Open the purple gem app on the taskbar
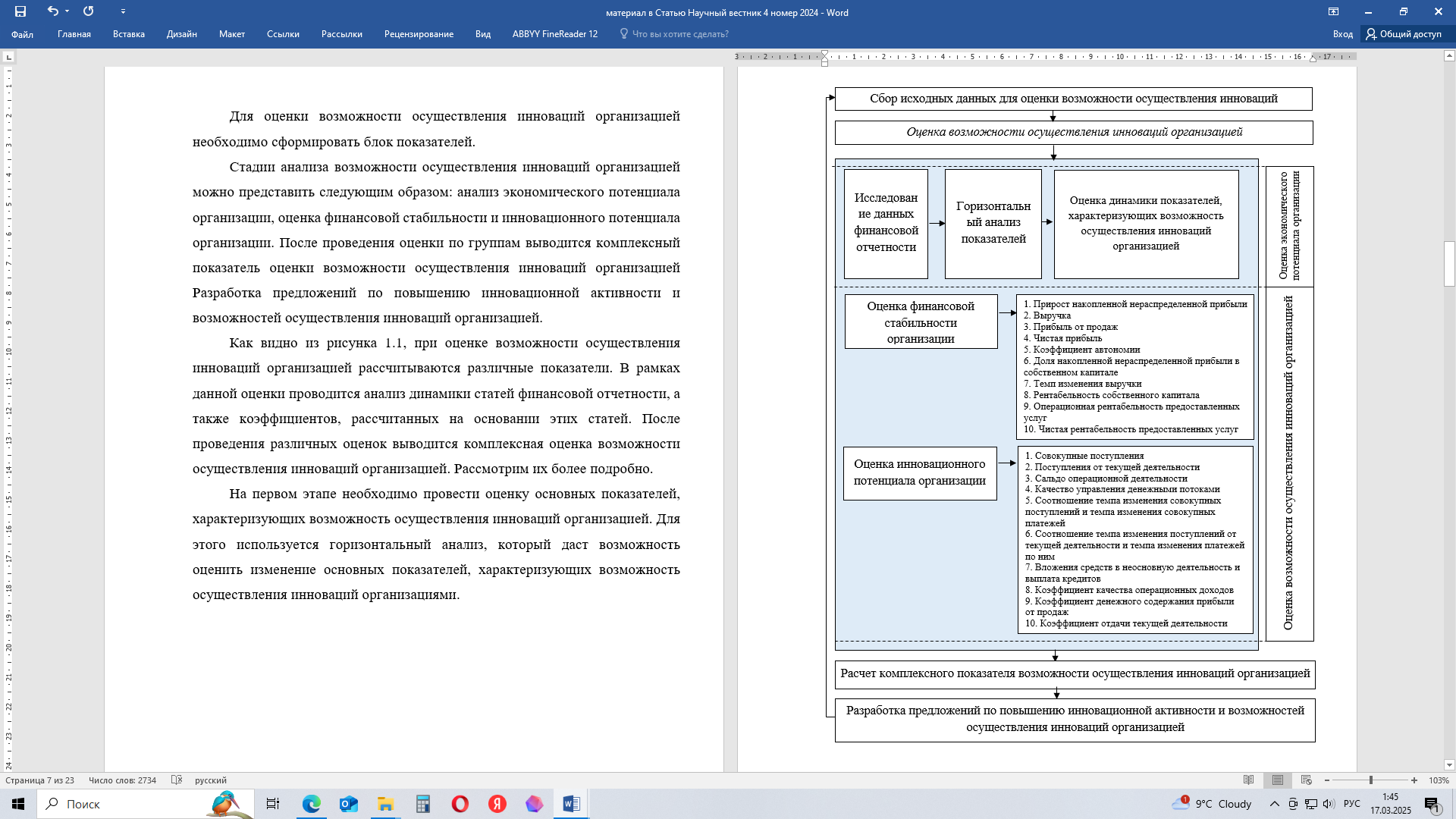Screen dimensions: 1456x819 pyautogui.click(x=535, y=804)
